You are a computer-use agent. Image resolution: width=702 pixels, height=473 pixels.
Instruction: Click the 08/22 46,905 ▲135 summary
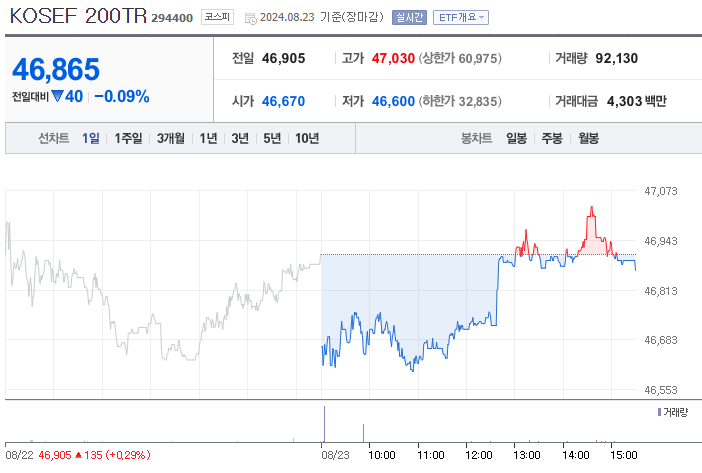[78, 455]
